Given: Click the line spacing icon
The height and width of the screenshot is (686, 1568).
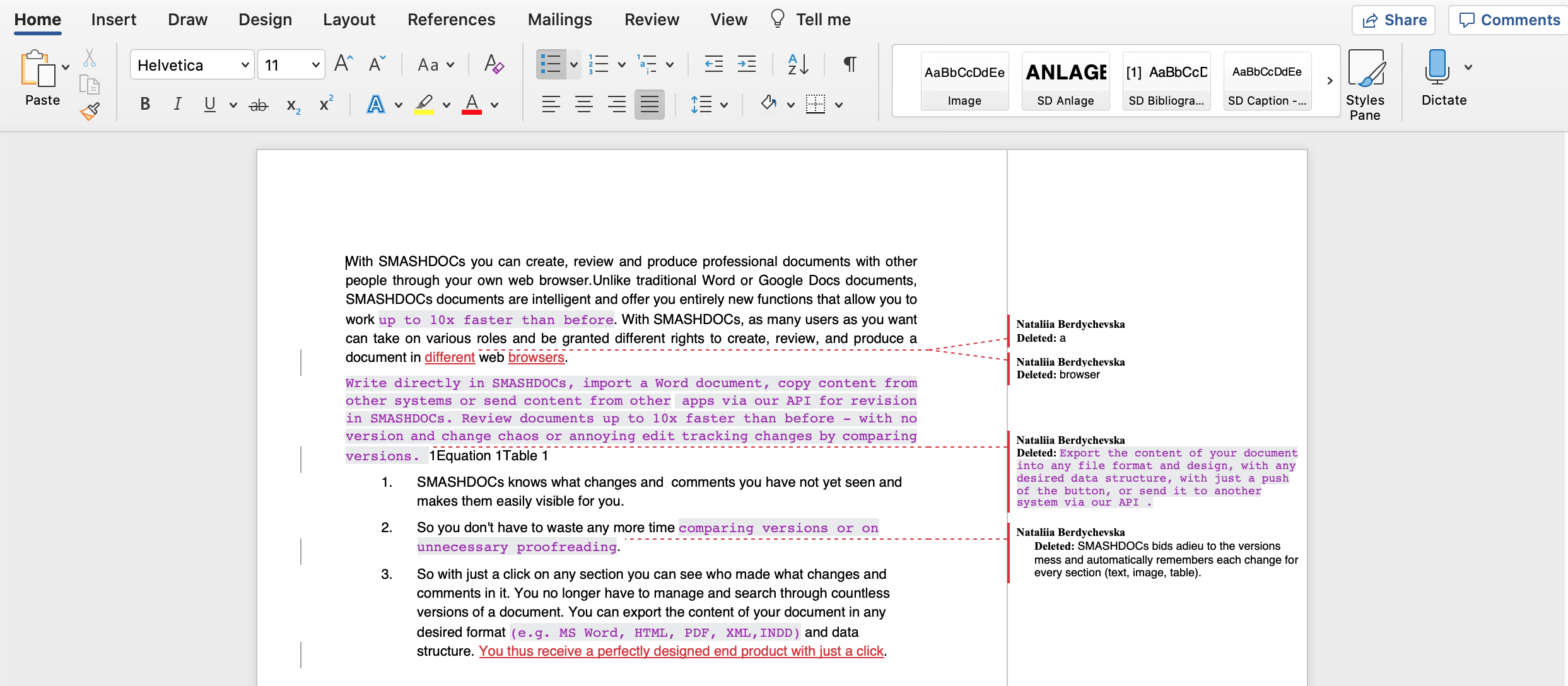Looking at the screenshot, I should (x=701, y=104).
